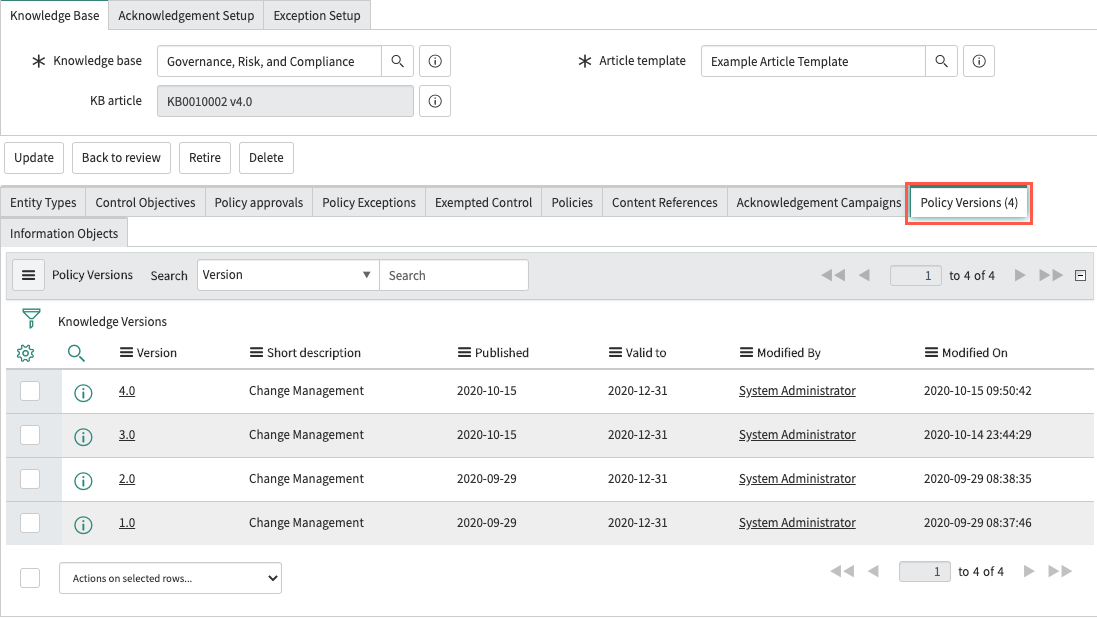Go to previous page in bottom pagination

[x=873, y=571]
